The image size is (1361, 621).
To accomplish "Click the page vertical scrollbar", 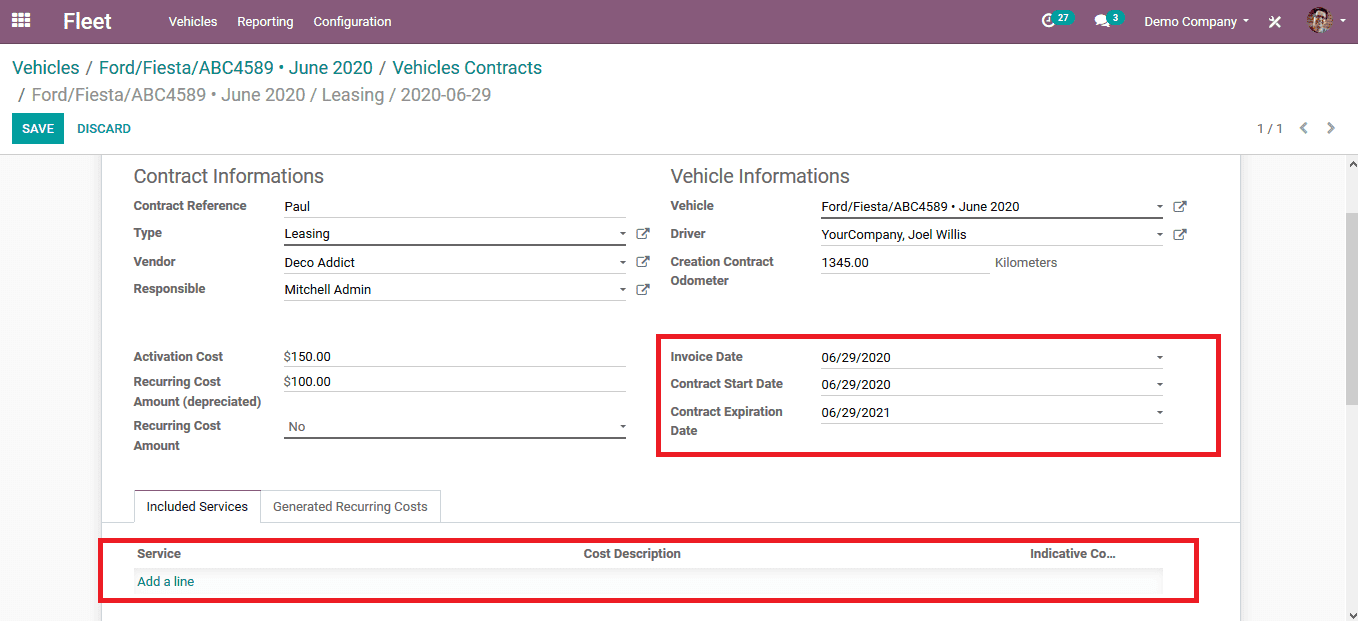I will [1352, 308].
